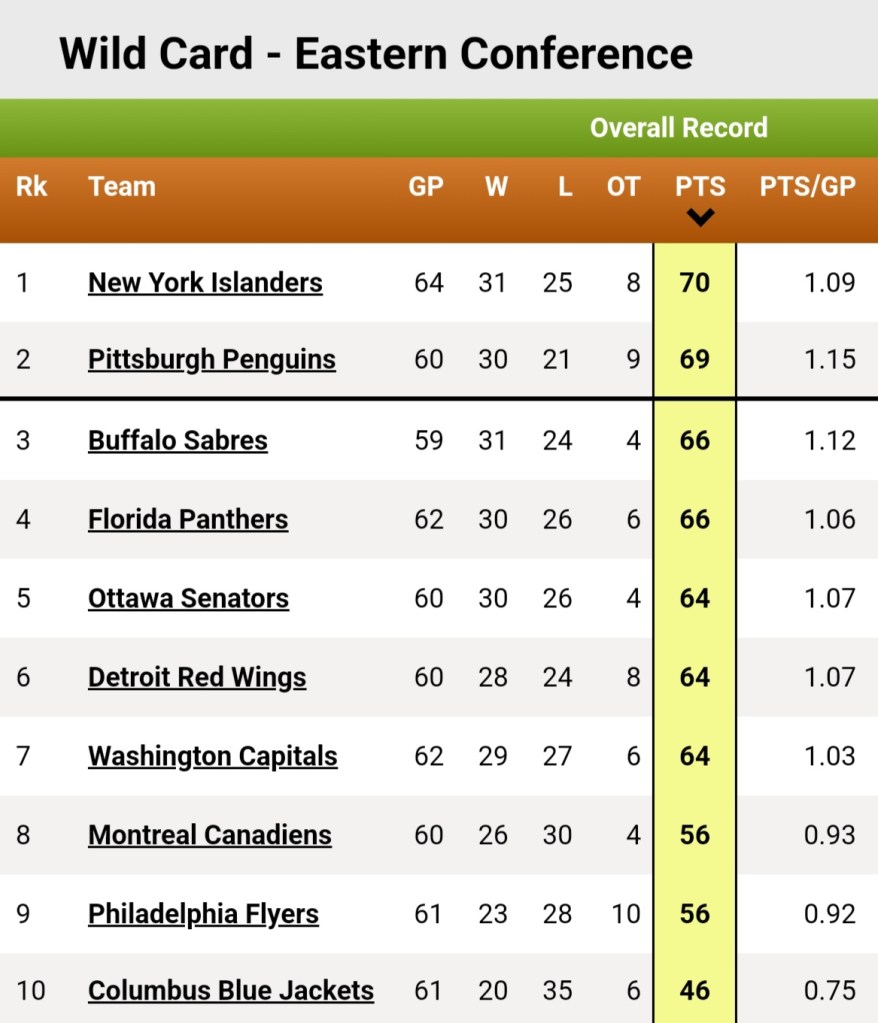Open the New York Islanders team link

click(x=205, y=283)
